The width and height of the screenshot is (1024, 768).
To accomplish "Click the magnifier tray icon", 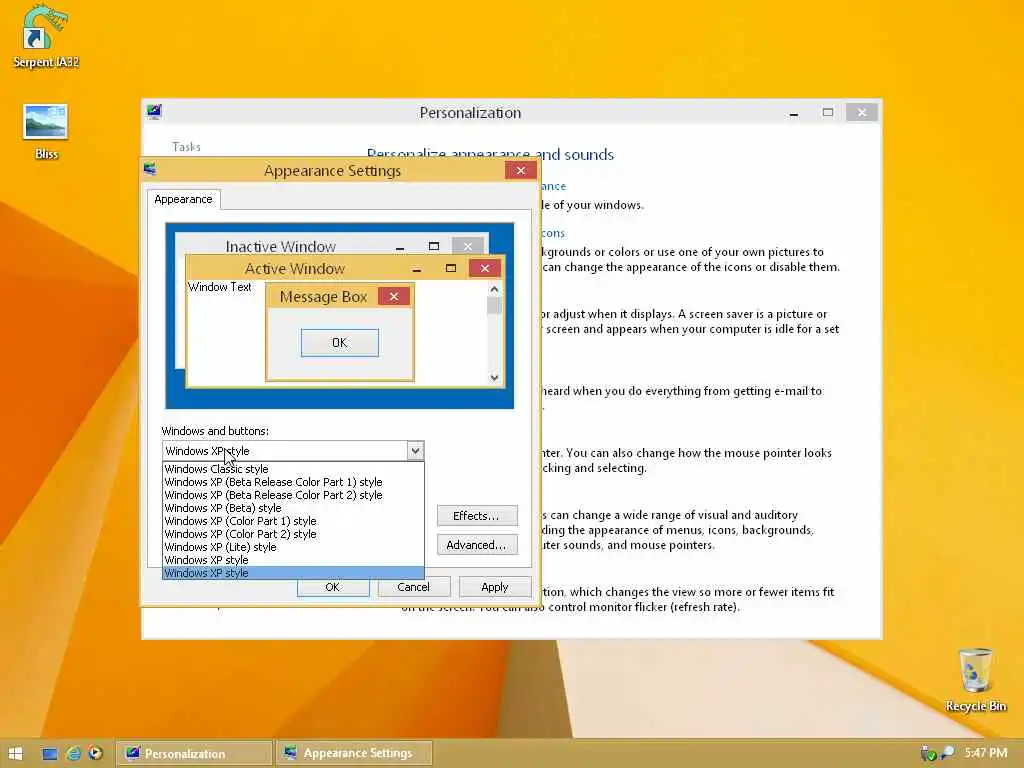I will coord(946,753).
